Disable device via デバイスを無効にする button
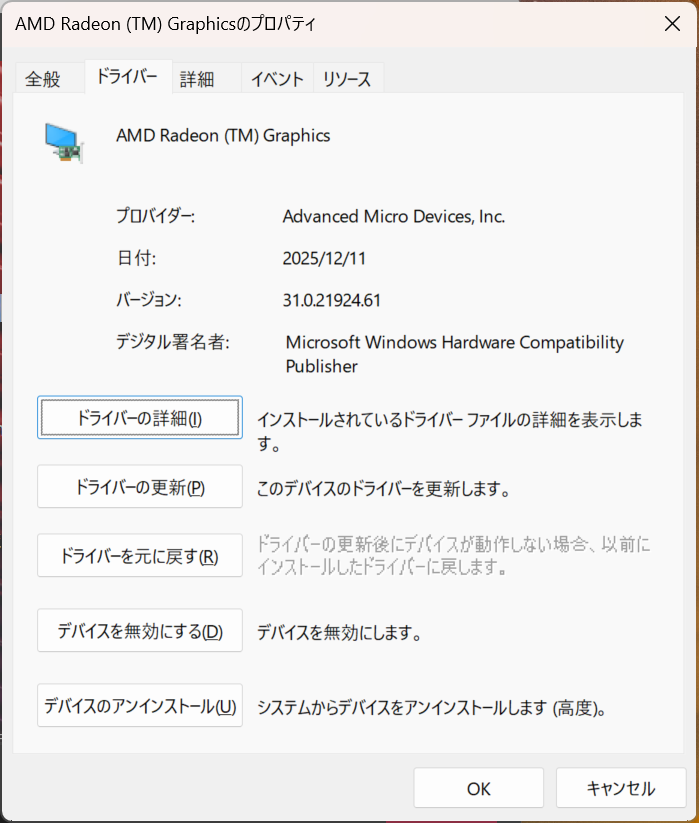This screenshot has height=823, width=699. point(140,631)
